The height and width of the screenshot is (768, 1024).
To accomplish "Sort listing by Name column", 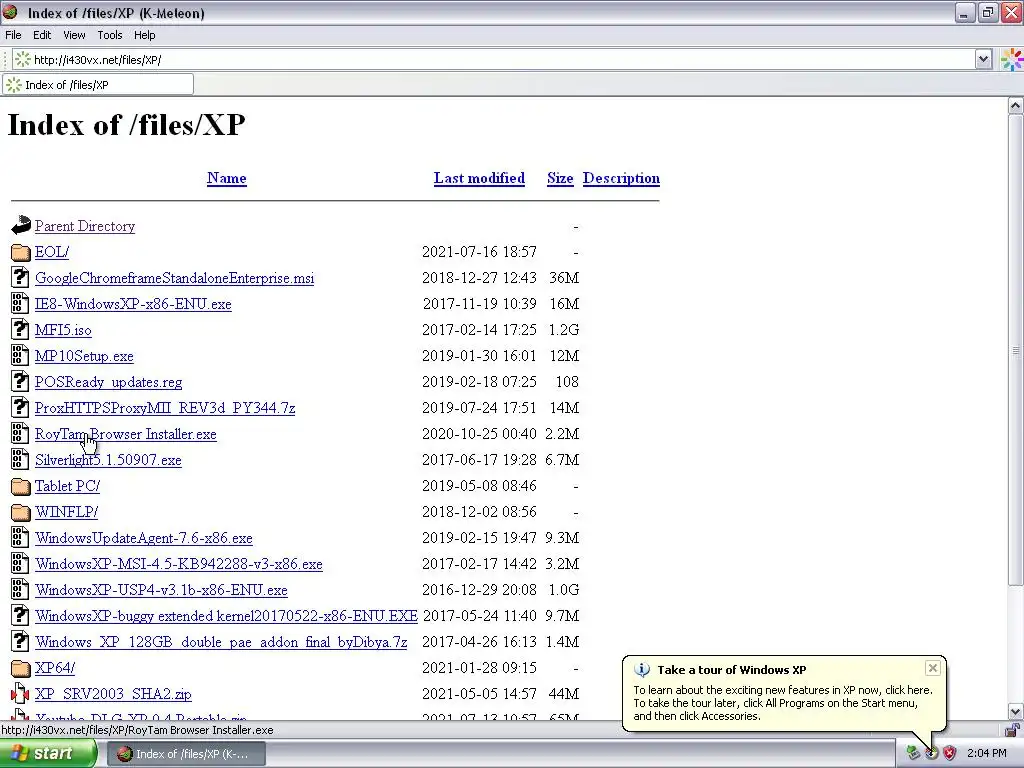I will pos(227,178).
